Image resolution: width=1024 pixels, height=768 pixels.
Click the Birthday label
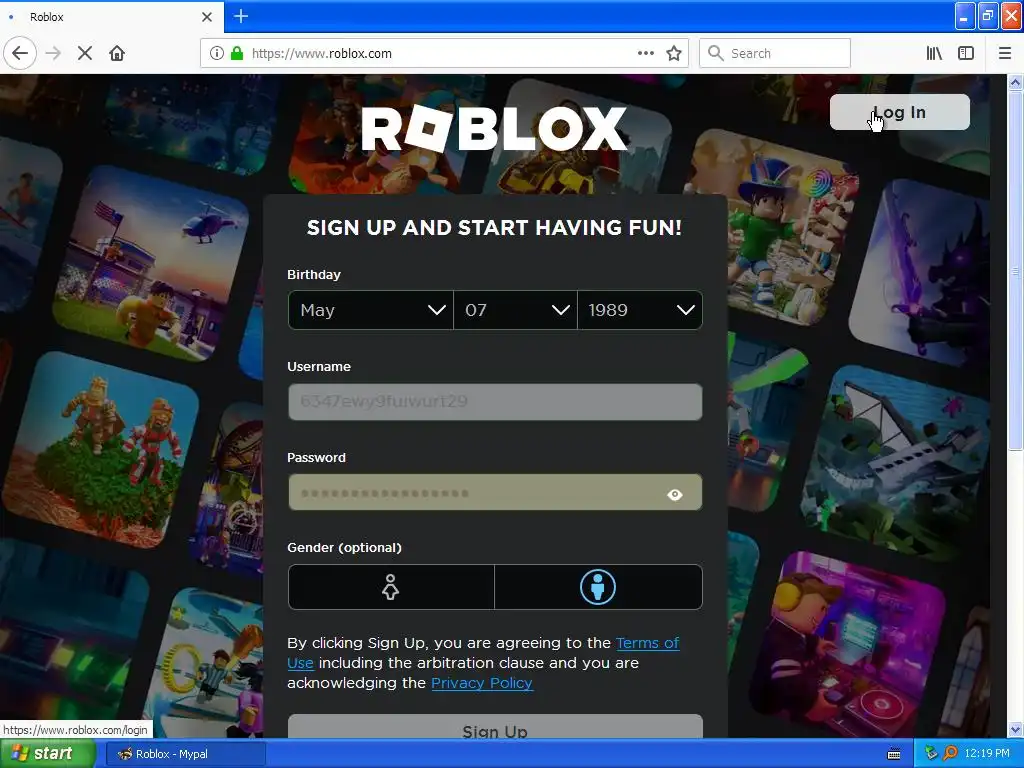pos(314,275)
